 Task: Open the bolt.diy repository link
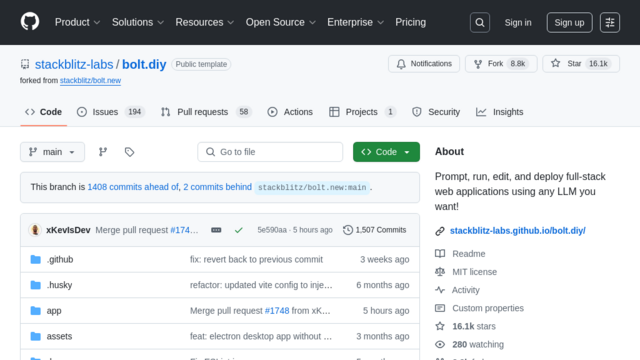point(144,64)
